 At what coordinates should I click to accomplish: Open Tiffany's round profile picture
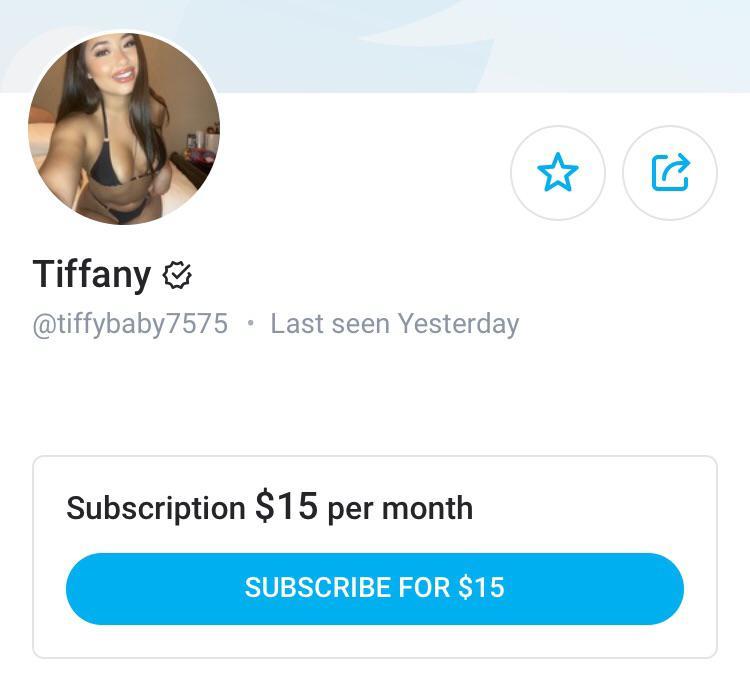[124, 128]
